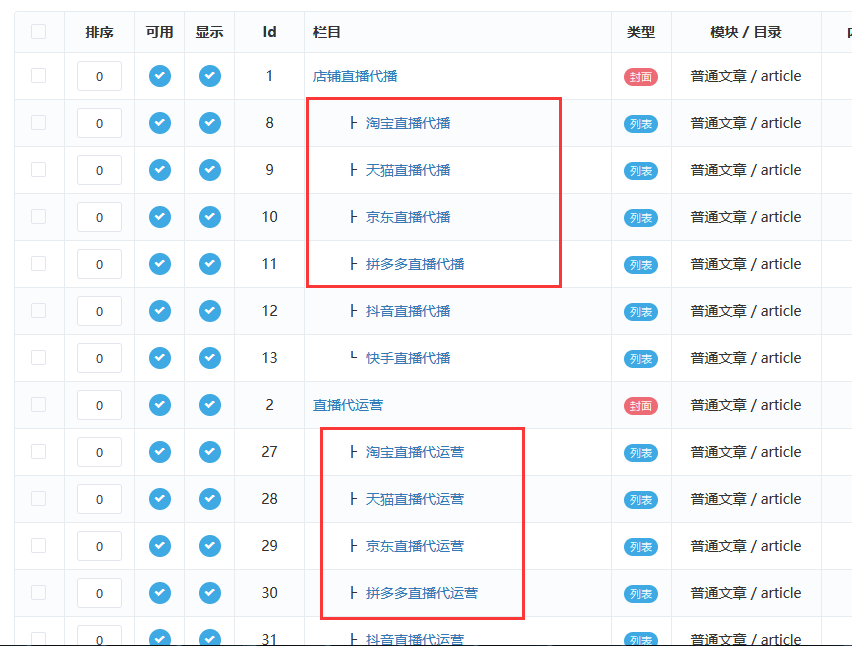852x646 pixels.
Task: Click the sort order field for 店铺直播代播
Action: pos(99,76)
